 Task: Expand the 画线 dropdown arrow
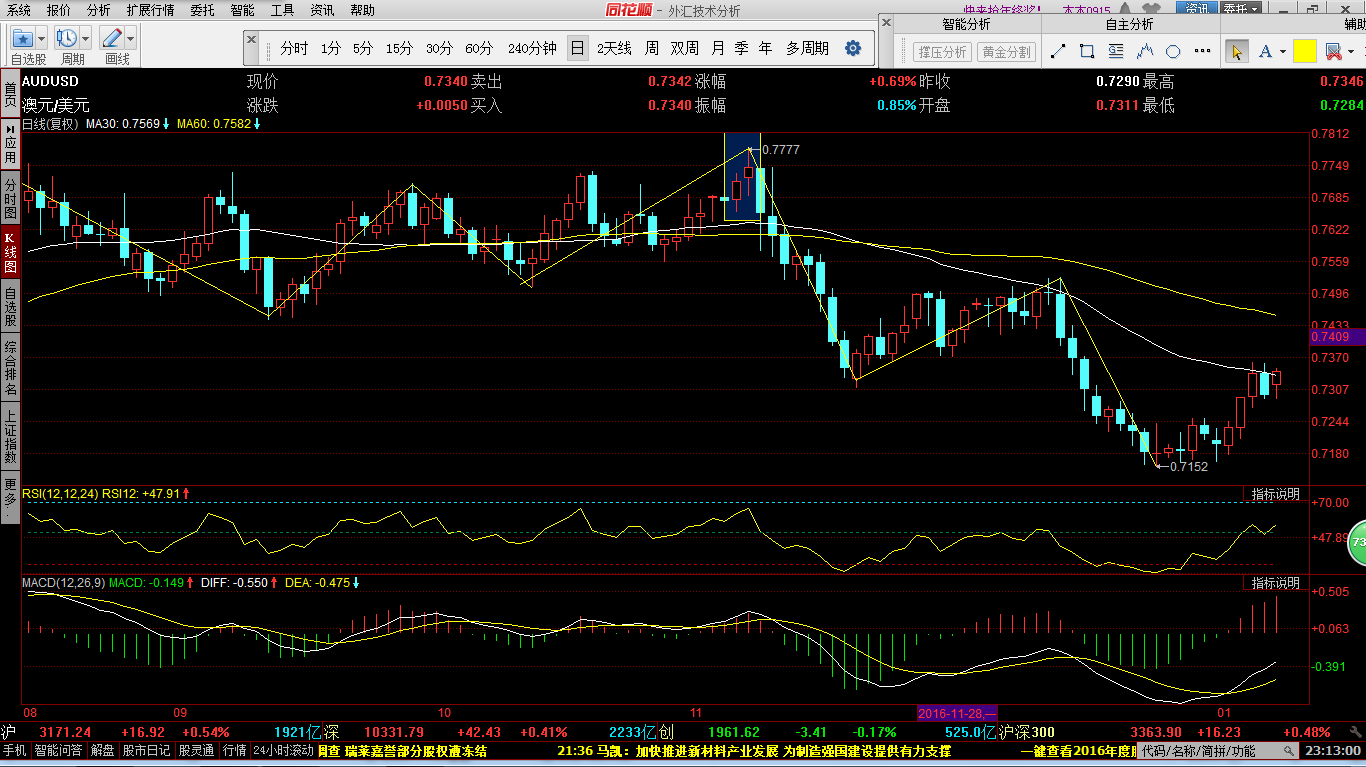(x=130, y=39)
